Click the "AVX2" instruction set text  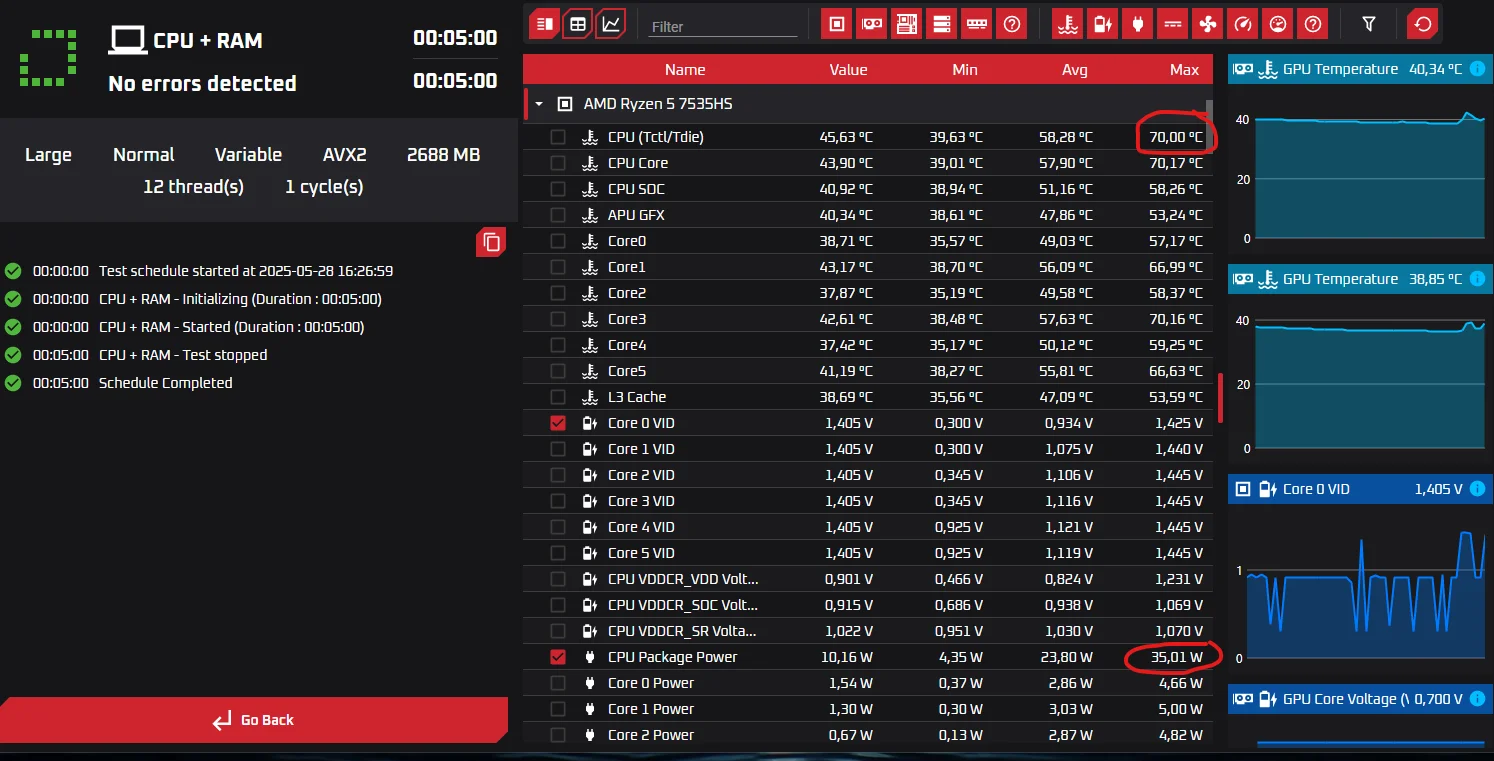[345, 155]
